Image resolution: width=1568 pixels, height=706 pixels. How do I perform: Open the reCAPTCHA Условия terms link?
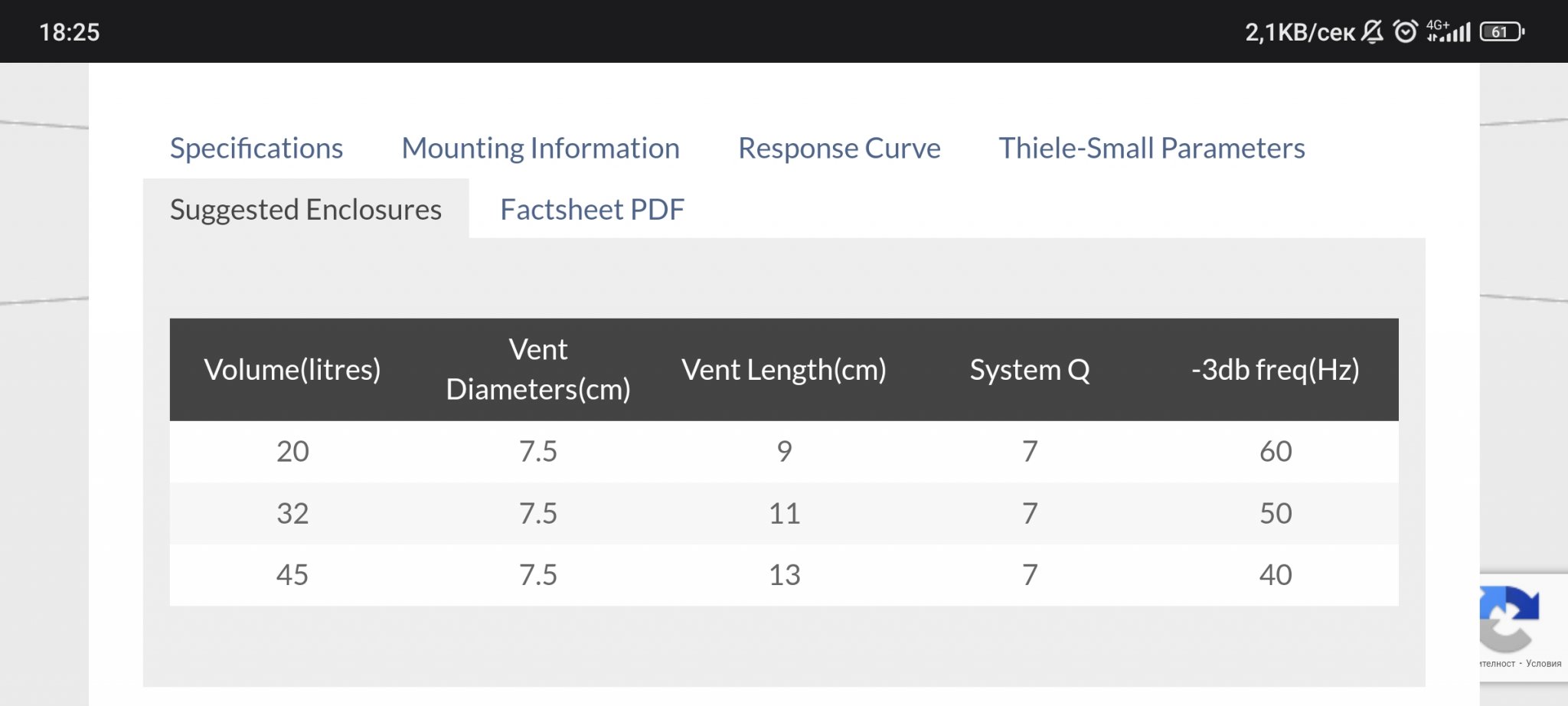pos(1543,664)
